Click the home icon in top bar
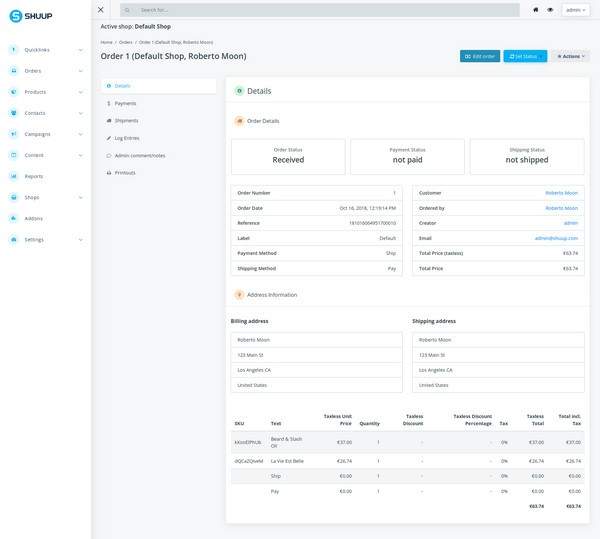600x539 pixels. [x=536, y=10]
